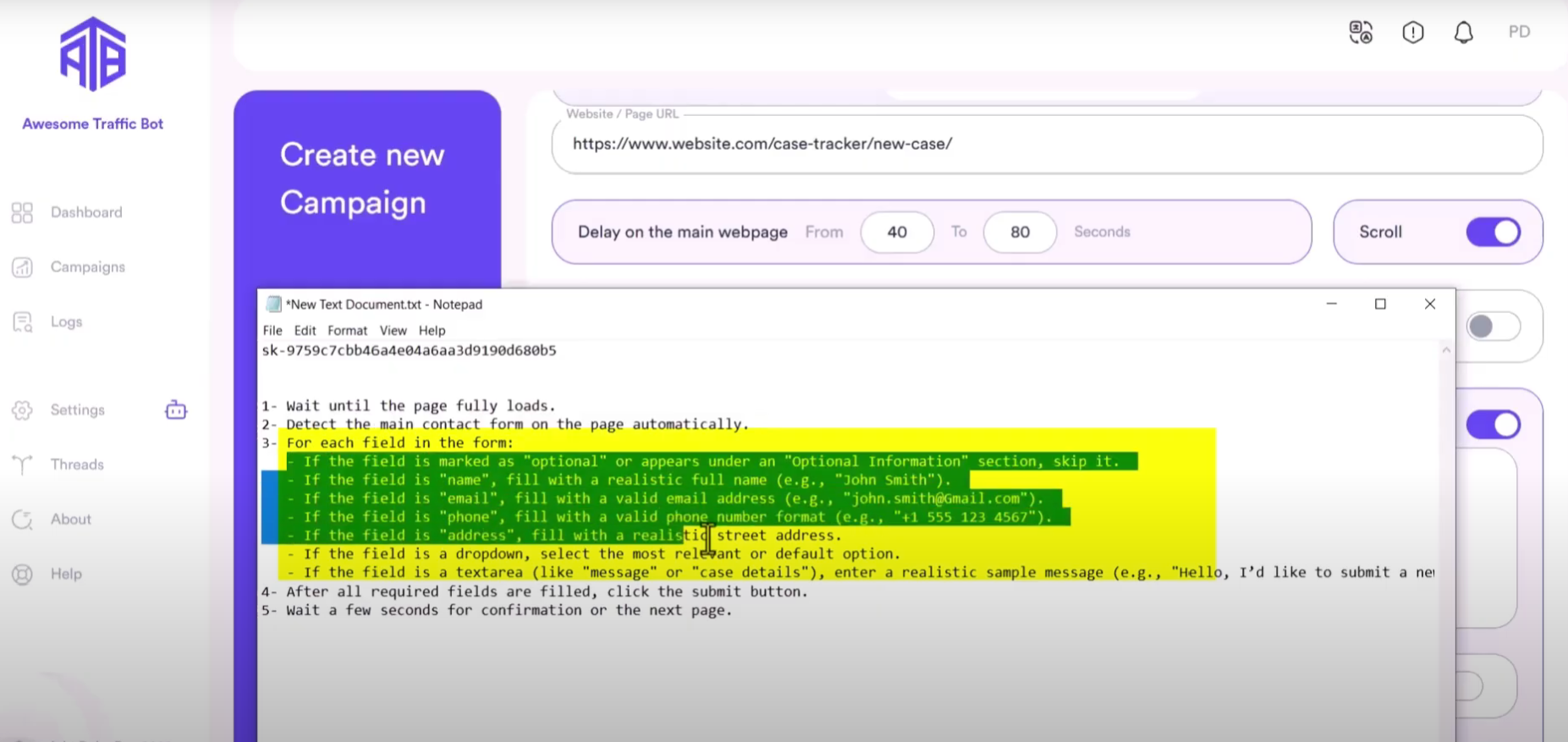The image size is (1568, 742).
Task: Click the robot icon beside Settings
Action: [x=176, y=410]
